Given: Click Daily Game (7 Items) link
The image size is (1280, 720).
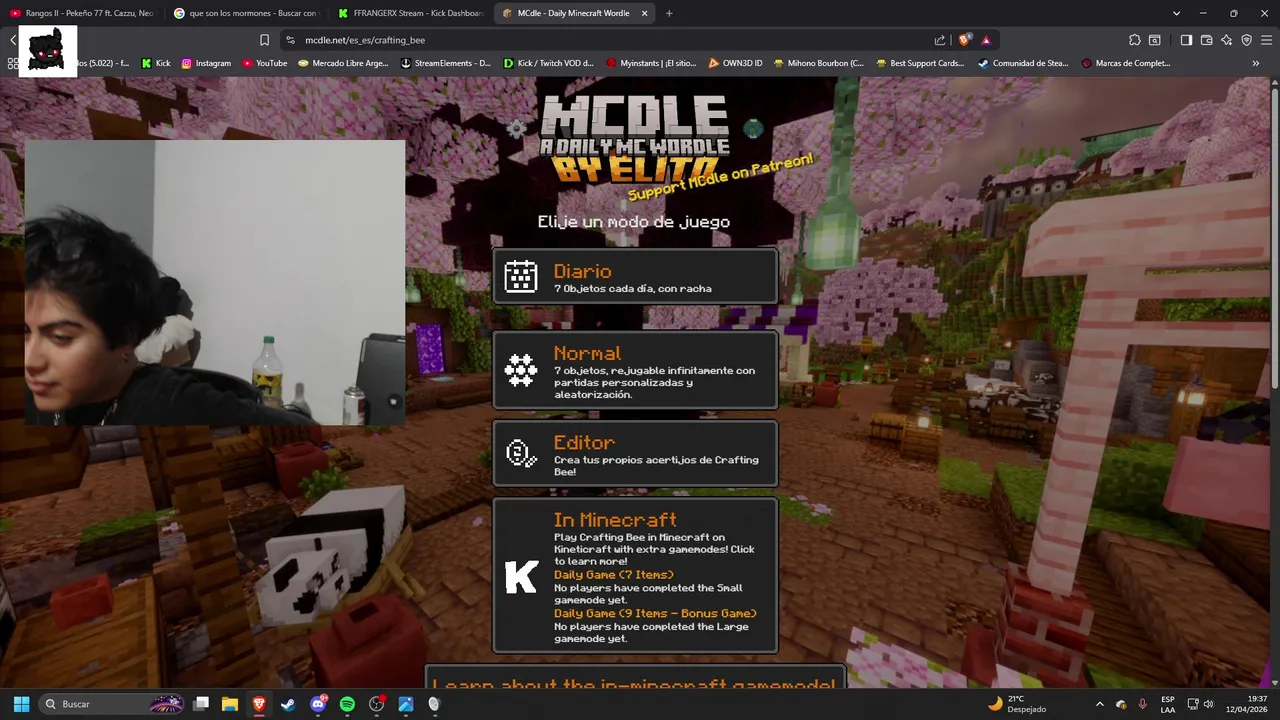Looking at the screenshot, I should click(614, 575).
